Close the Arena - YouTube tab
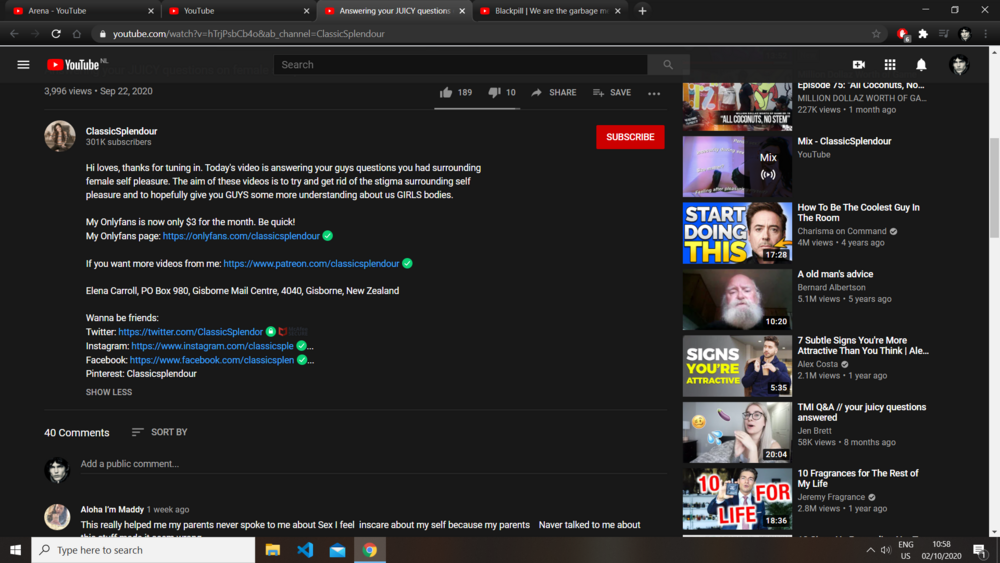 [x=151, y=11]
